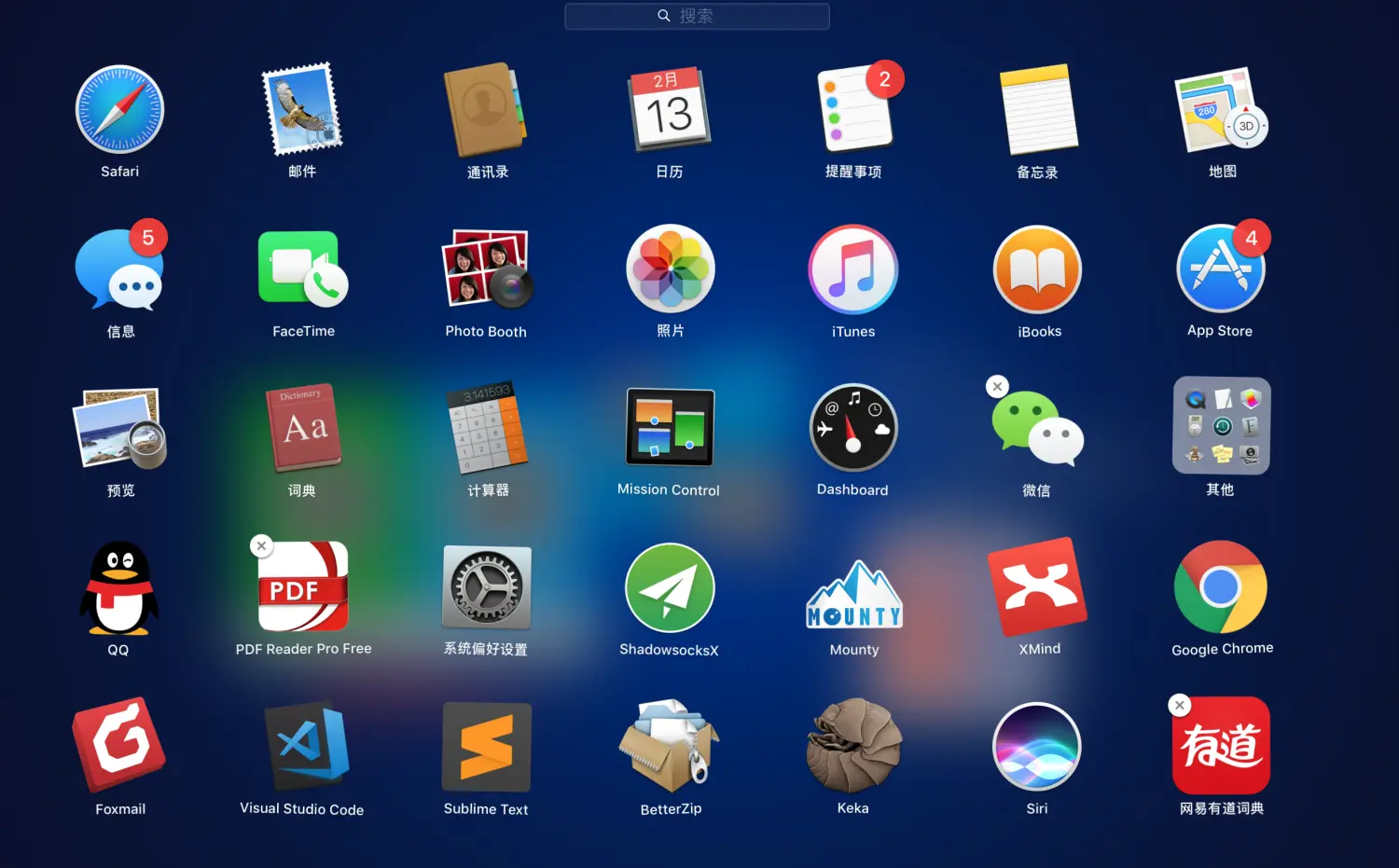Launch Mission Control
Image resolution: width=1399 pixels, height=868 pixels.
[x=671, y=428]
